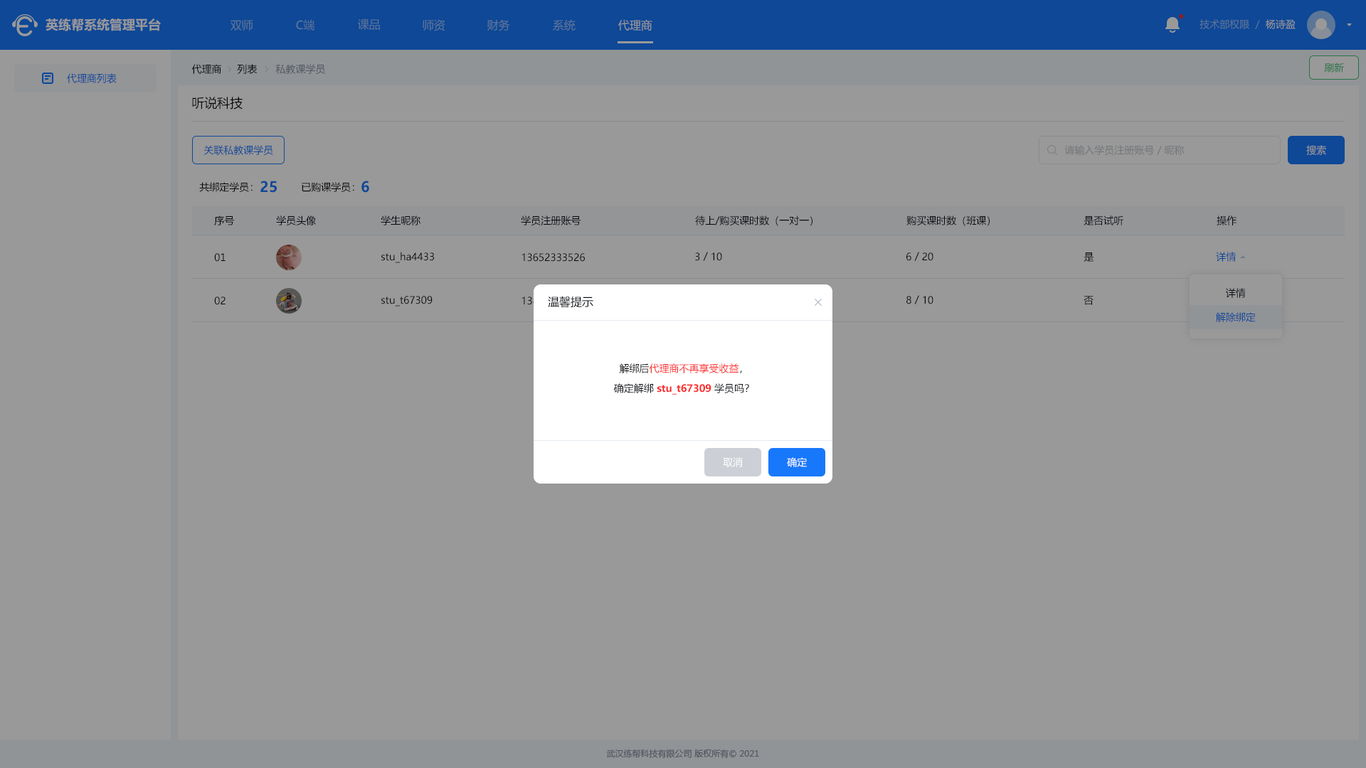Click 取消 in the dialog
1366x768 pixels.
(x=733, y=462)
